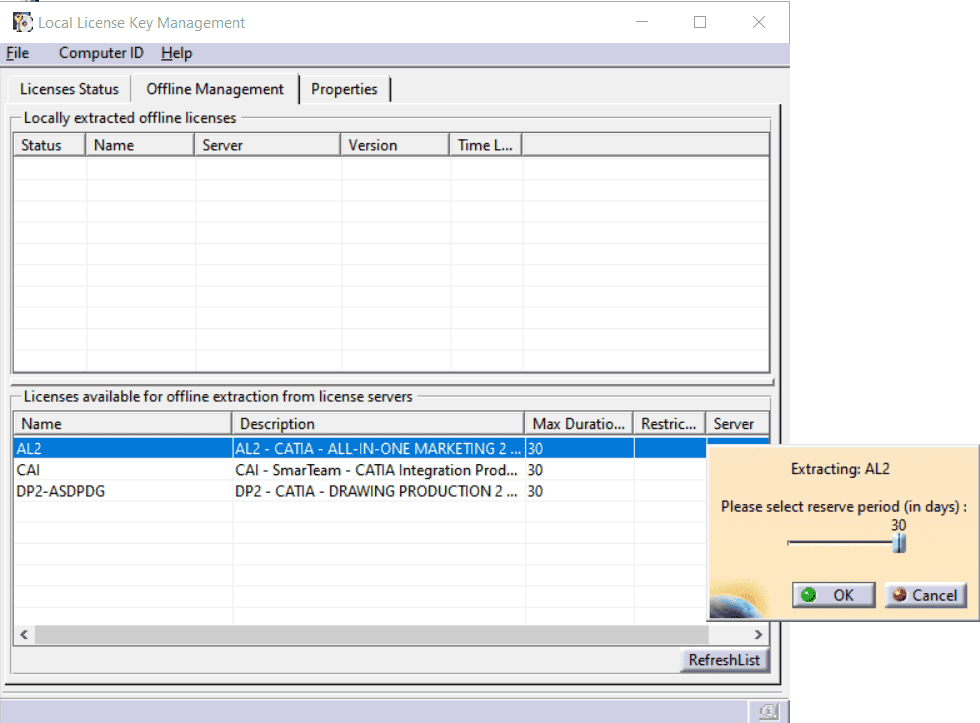This screenshot has height=723, width=980.
Task: Click the Server column header in available licenses
Action: click(x=738, y=424)
